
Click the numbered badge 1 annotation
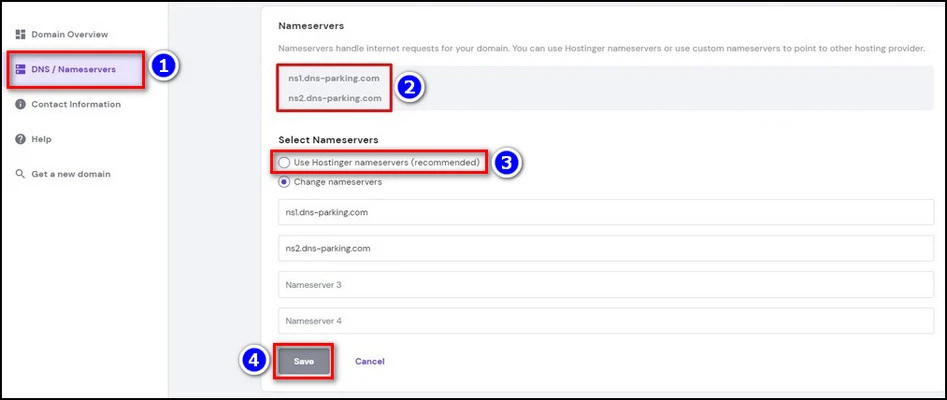[x=164, y=68]
